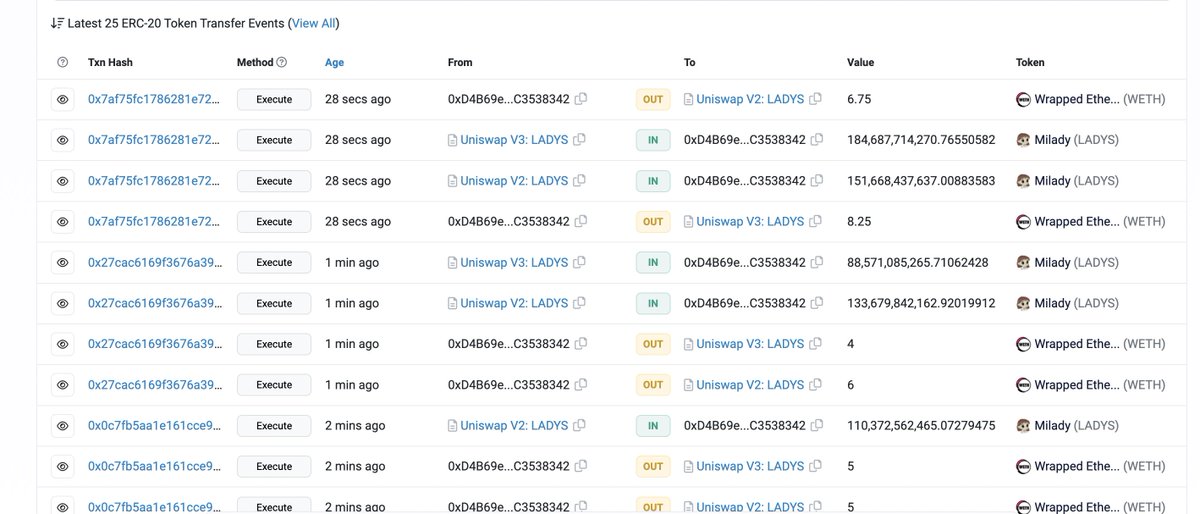1200x514 pixels.
Task: Open txn 0x27cac6169f3676a39 in 88,571,085,265.71062428 row
Action: pyautogui.click(x=155, y=263)
